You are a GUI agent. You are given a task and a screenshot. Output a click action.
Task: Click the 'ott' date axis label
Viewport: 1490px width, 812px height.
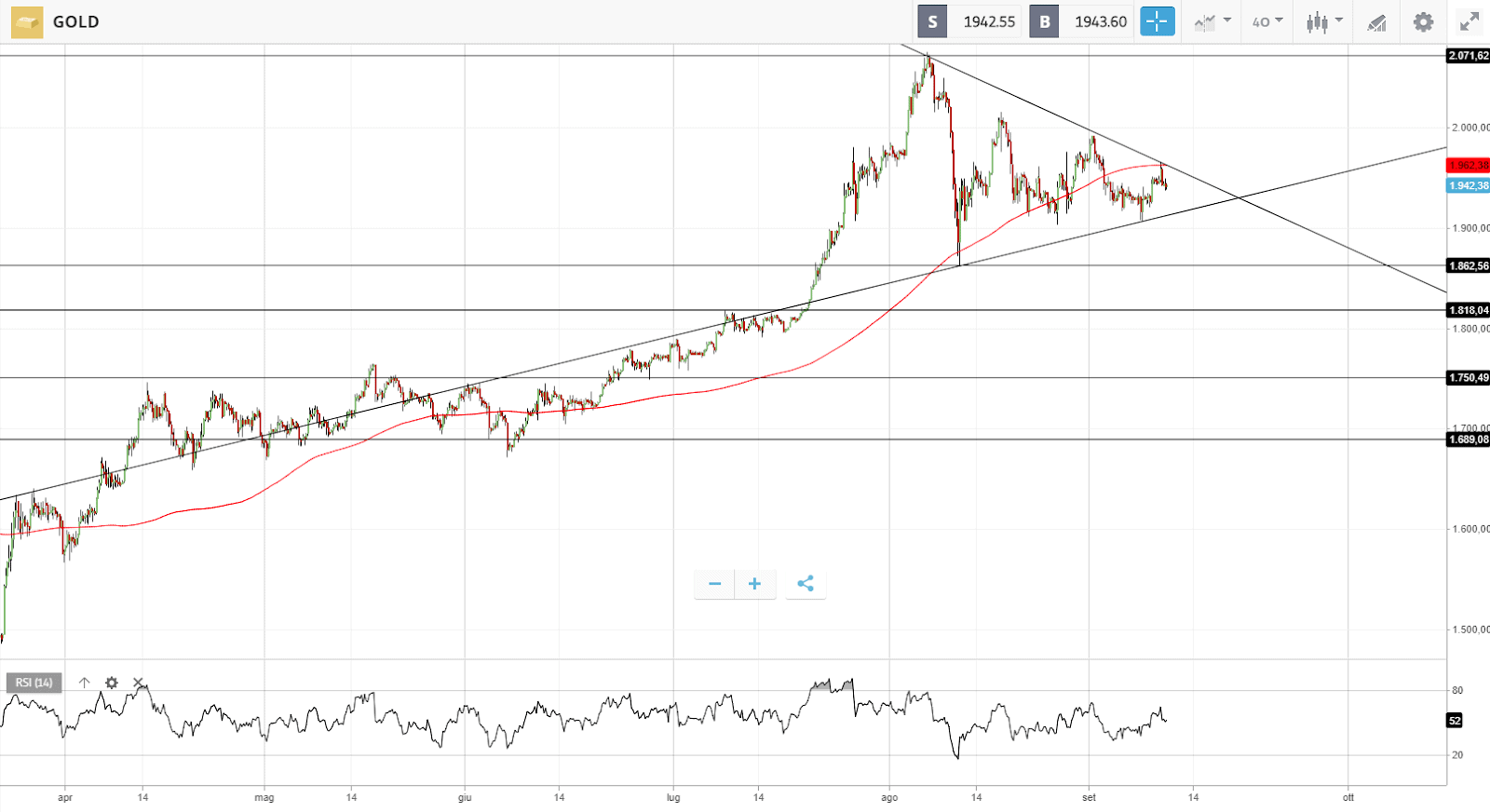[x=1348, y=797]
